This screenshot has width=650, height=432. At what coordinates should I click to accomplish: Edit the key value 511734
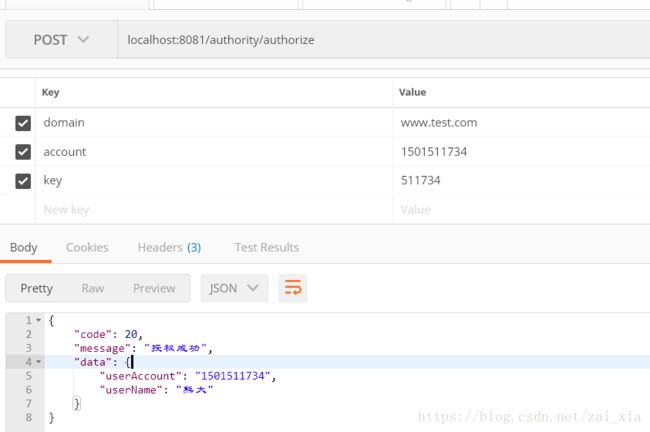(521, 180)
